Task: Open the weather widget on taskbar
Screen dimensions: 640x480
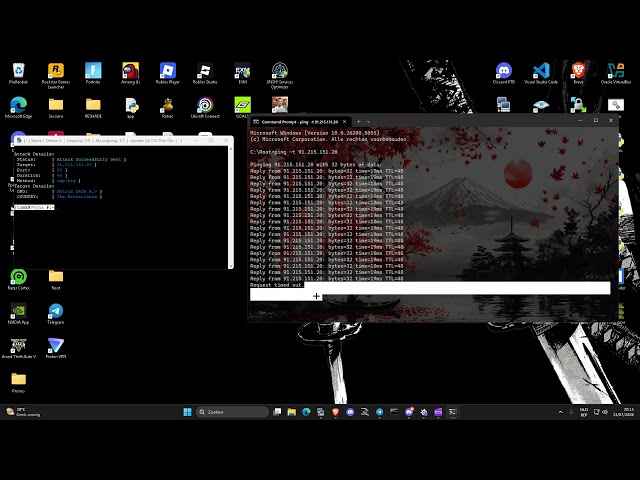Action: (23, 412)
